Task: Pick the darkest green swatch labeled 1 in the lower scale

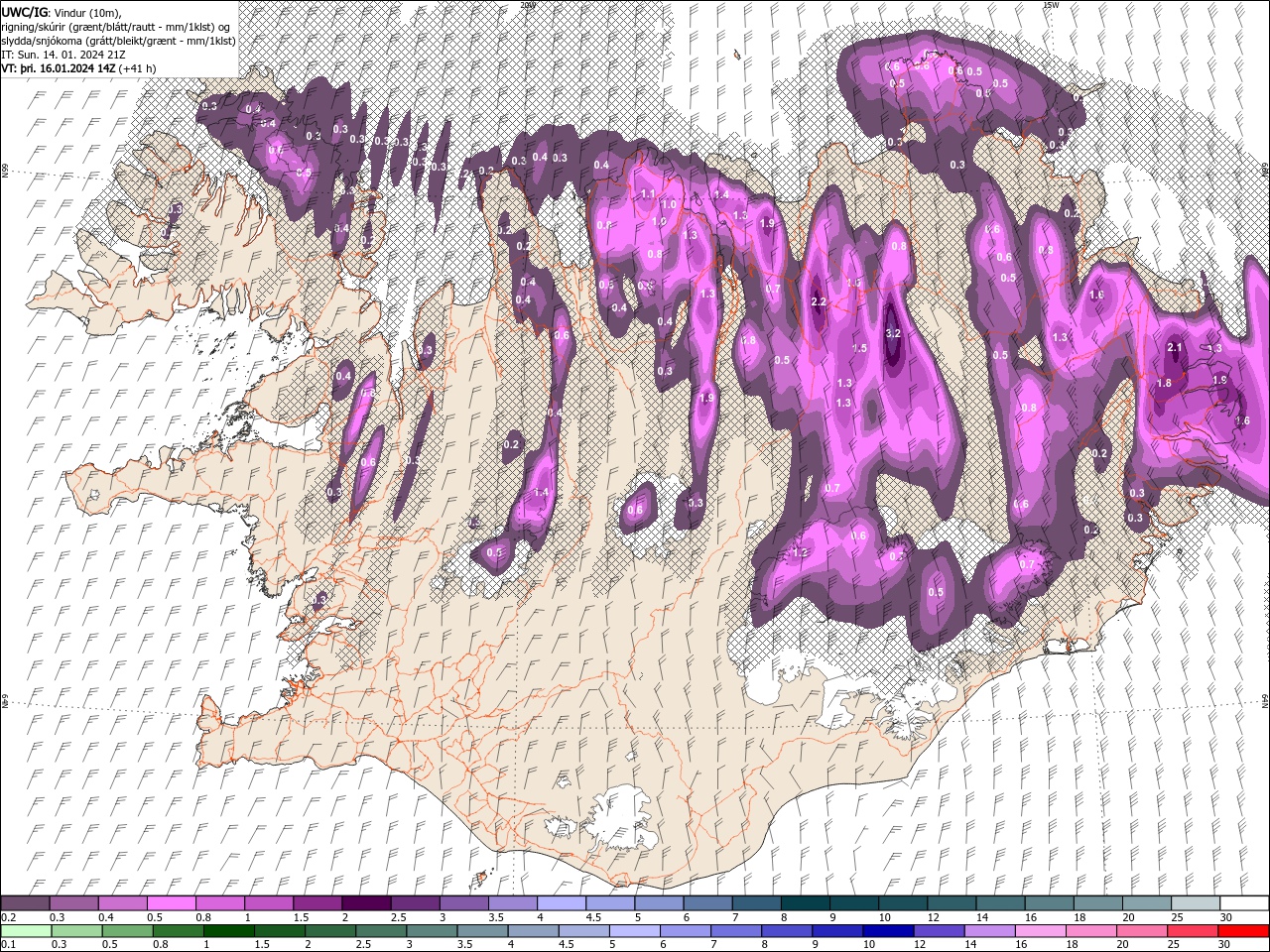Action: [228, 931]
